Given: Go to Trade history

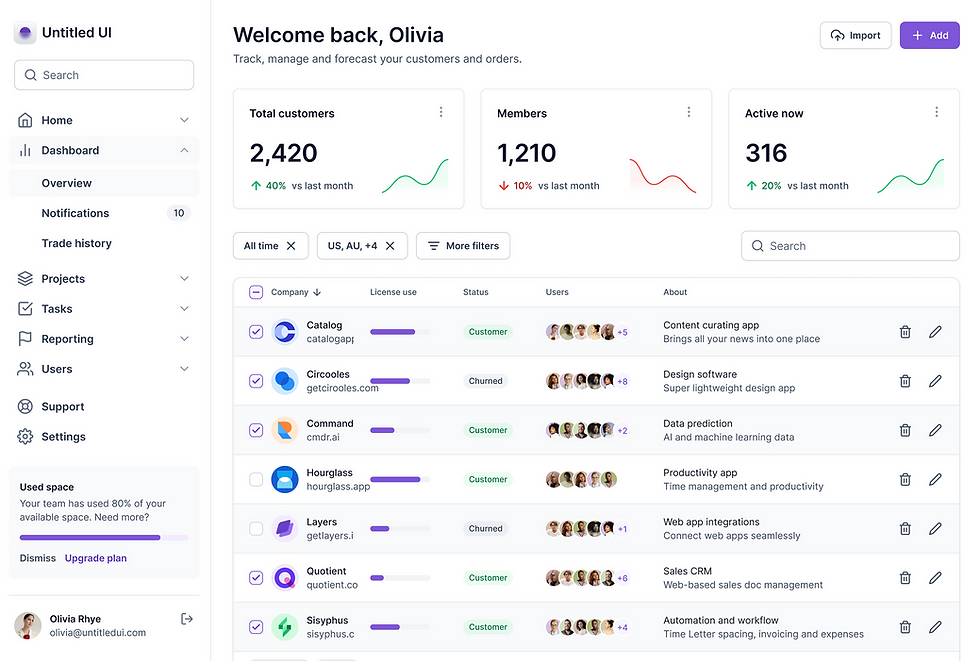Looking at the screenshot, I should [x=104, y=243].
